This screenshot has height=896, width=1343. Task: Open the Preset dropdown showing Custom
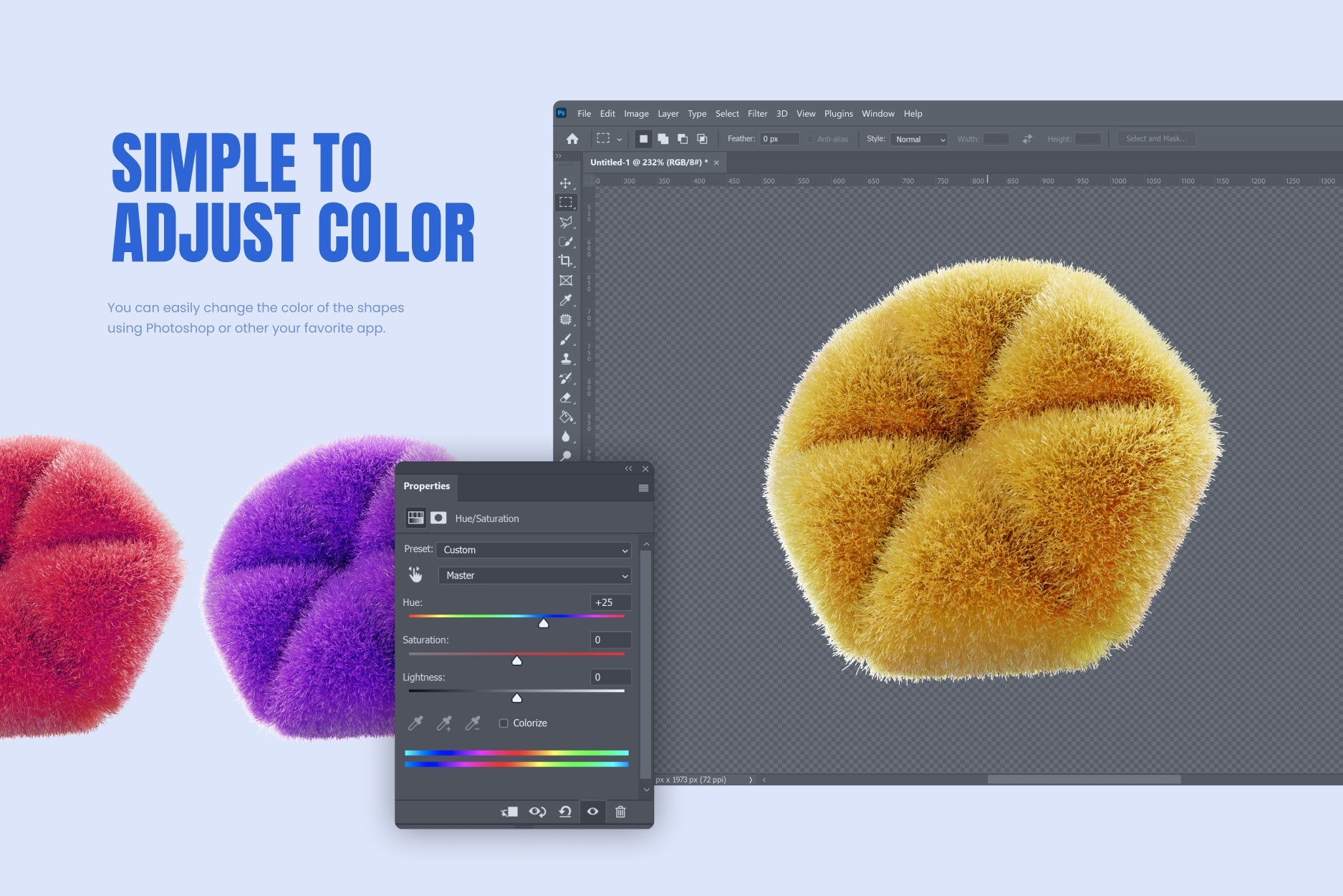(x=533, y=550)
